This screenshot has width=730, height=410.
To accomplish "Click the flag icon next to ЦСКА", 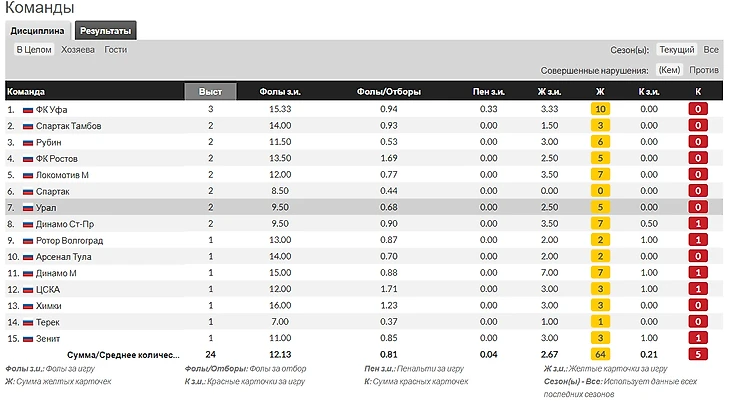I will pos(27,289).
